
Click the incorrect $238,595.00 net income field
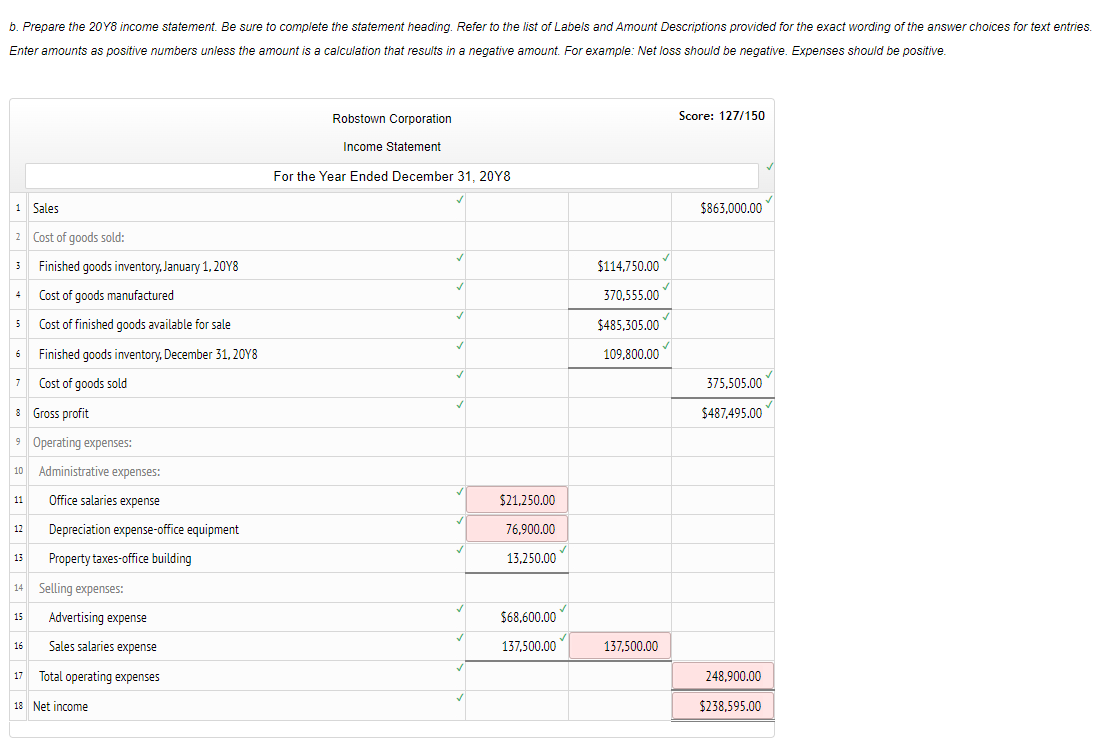coord(723,706)
